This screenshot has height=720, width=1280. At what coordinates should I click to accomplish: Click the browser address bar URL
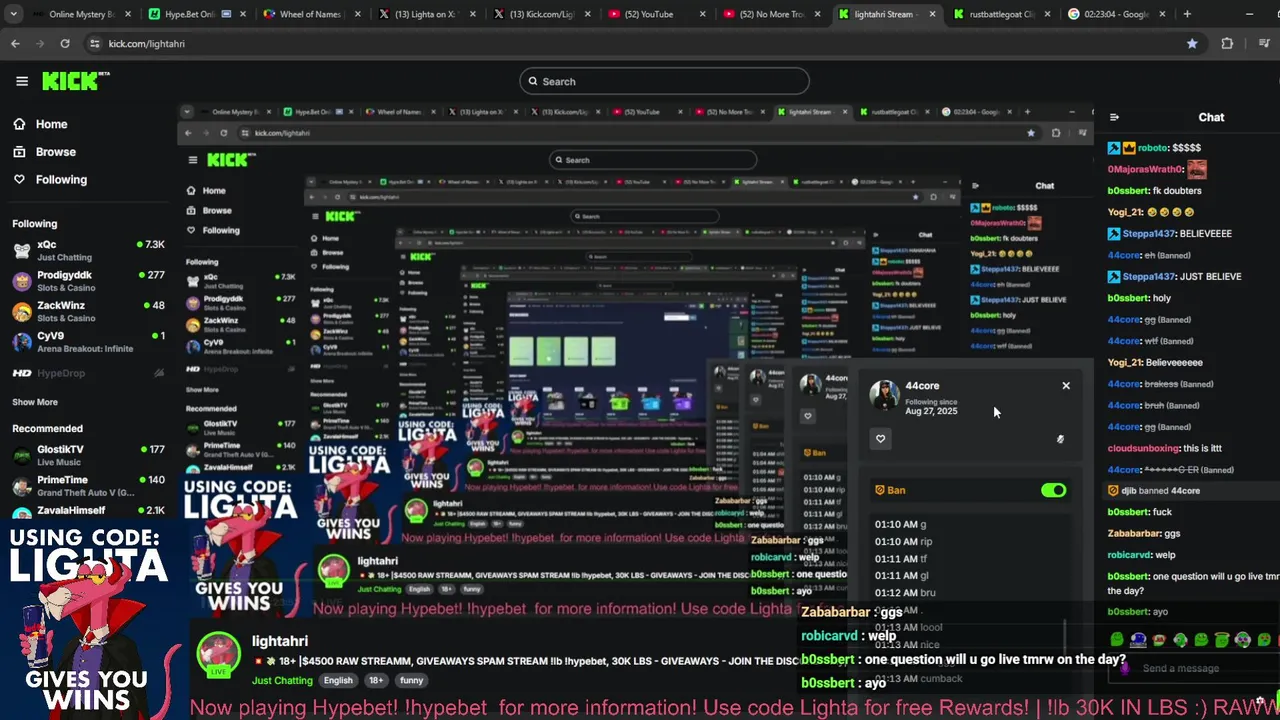click(x=146, y=44)
